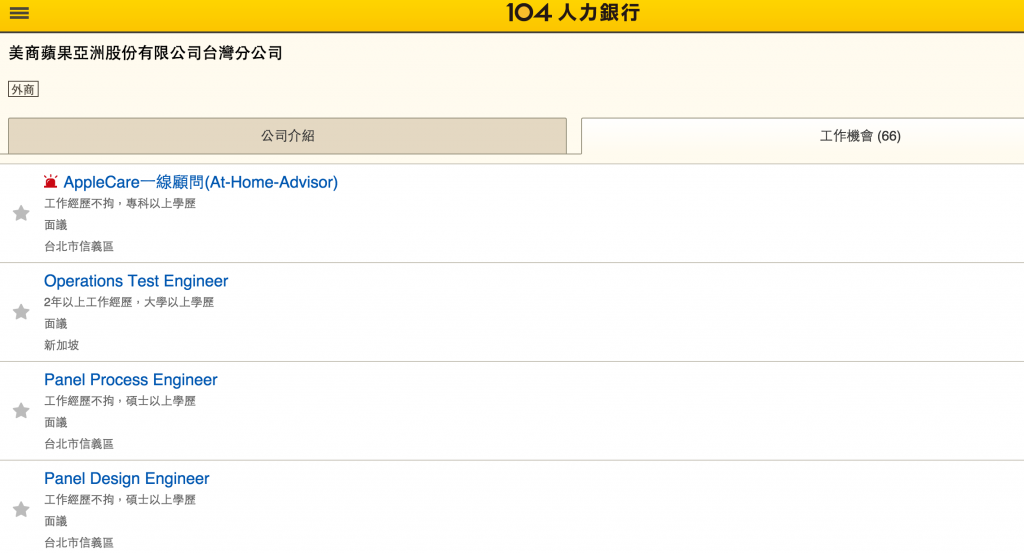Viewport: 1024px width, 554px height.
Task: Star the Operations Test Engineer job
Action: click(21, 312)
